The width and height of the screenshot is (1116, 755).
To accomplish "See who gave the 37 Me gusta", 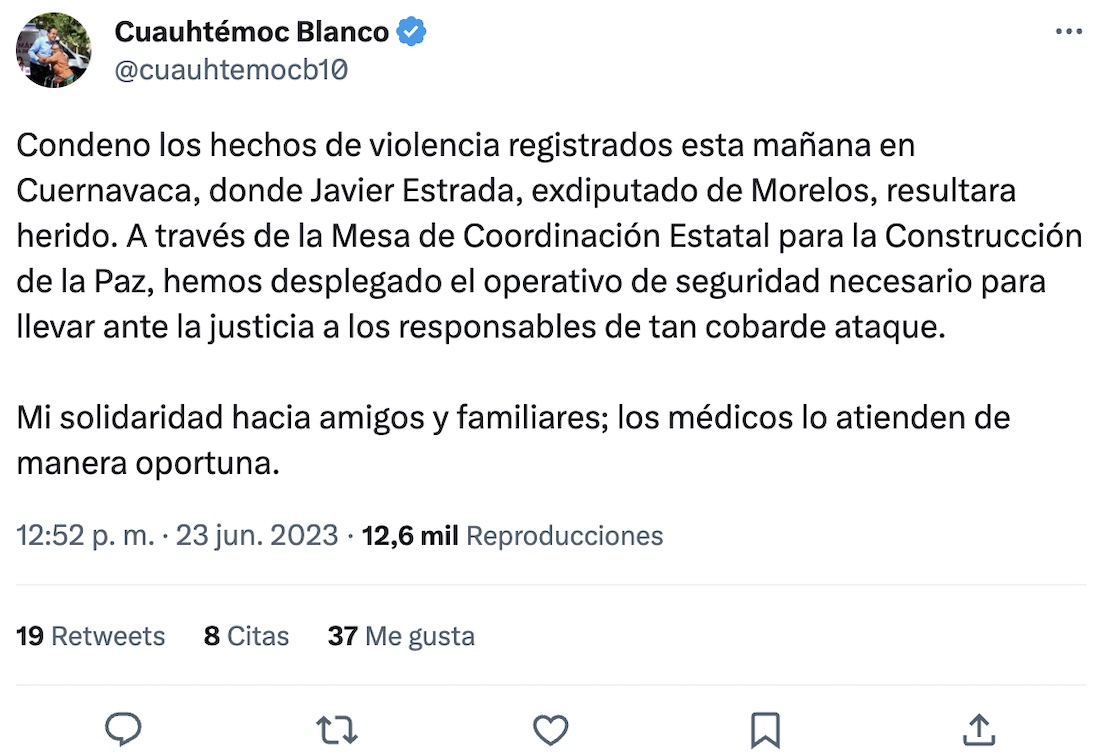I will pyautogui.click(x=401, y=636).
